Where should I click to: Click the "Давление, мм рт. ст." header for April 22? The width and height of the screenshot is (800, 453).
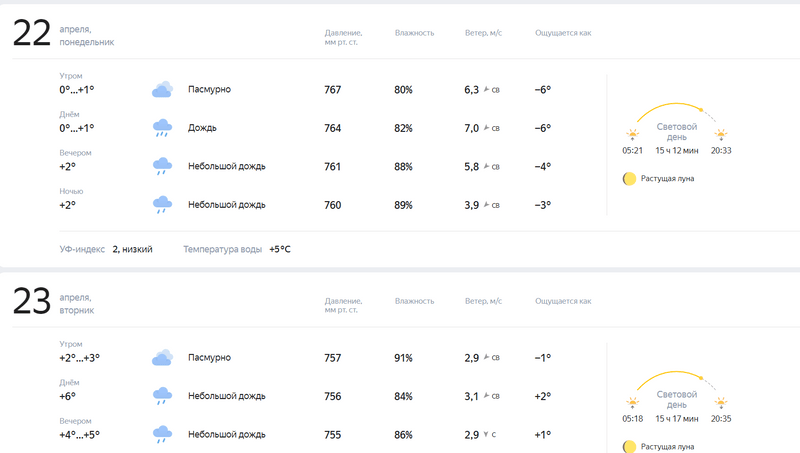pyautogui.click(x=343, y=38)
